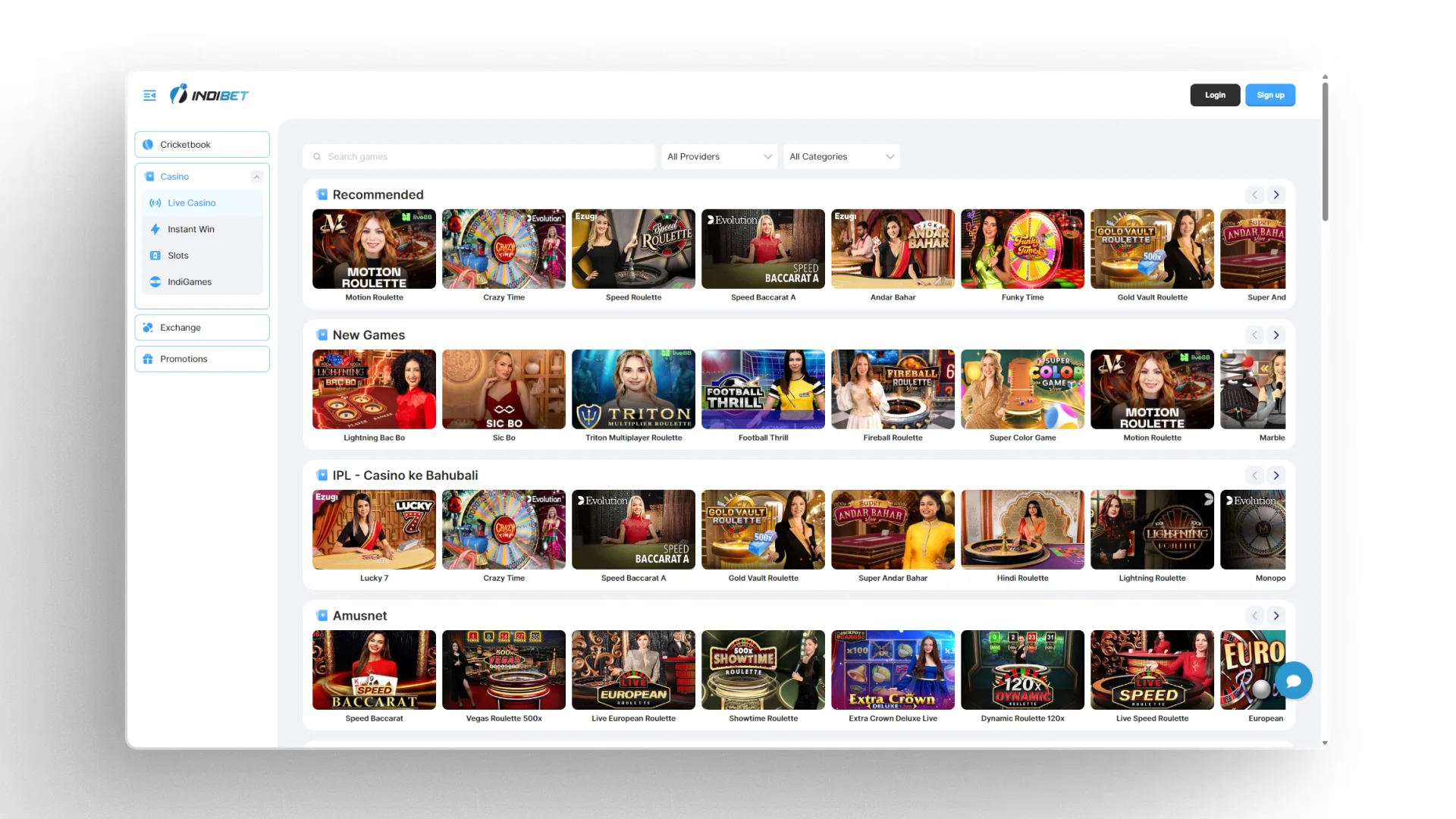Click the Sign up button
The width and height of the screenshot is (1456, 819).
pos(1270,96)
